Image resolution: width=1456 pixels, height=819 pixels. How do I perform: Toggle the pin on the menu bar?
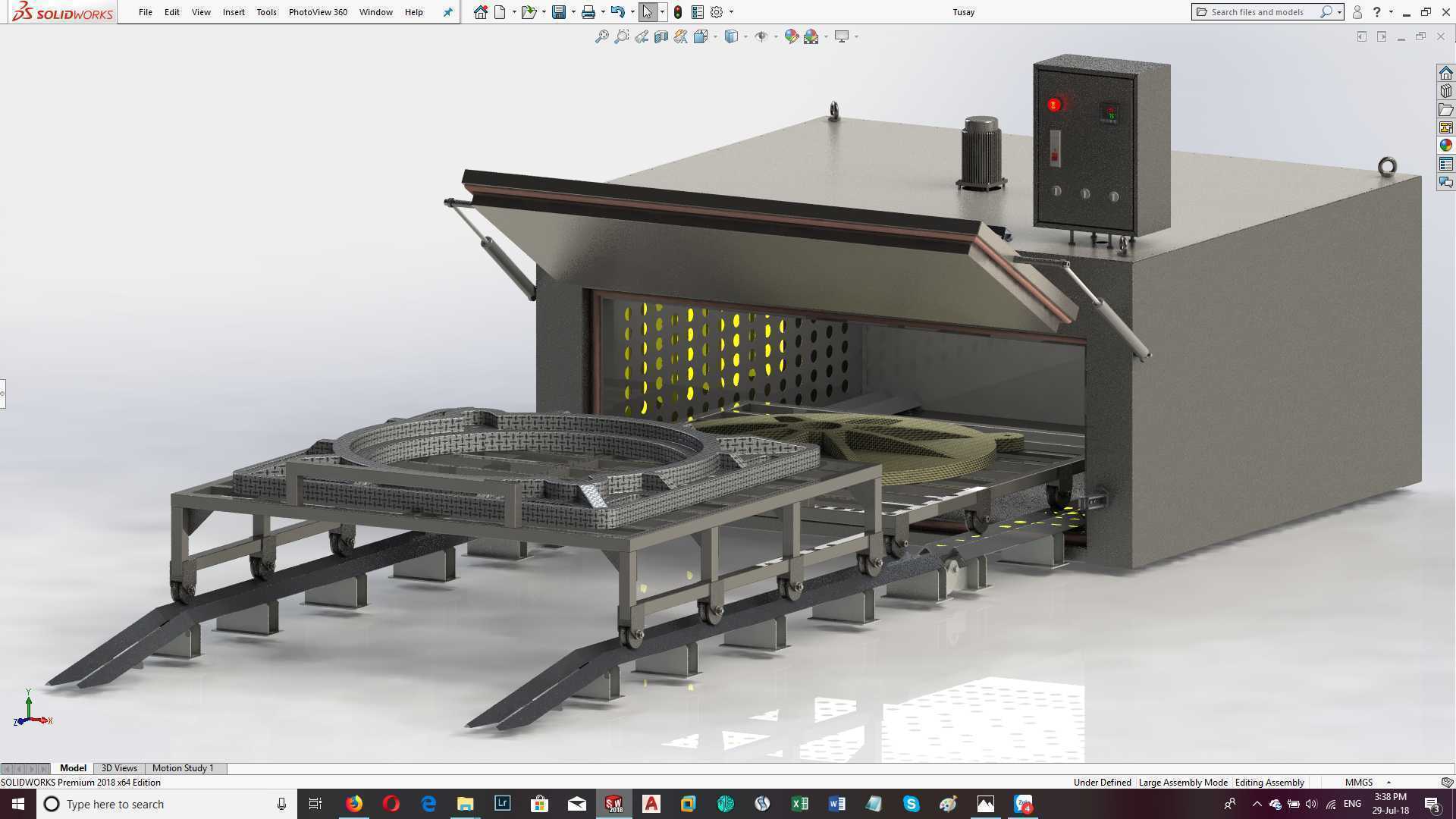447,12
